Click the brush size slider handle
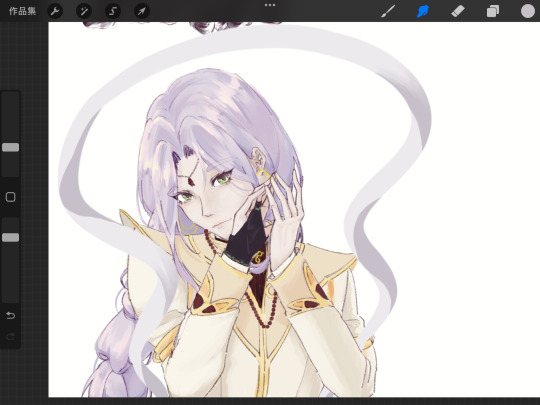The image size is (540, 405). tap(11, 147)
